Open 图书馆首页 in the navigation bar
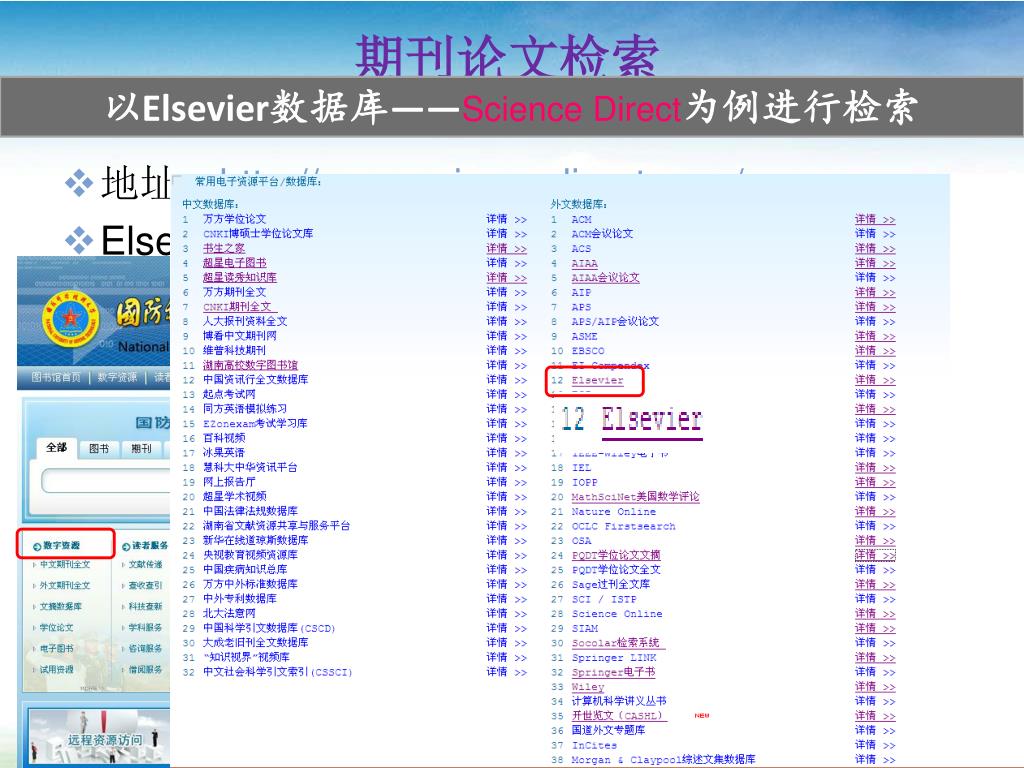 56,377
